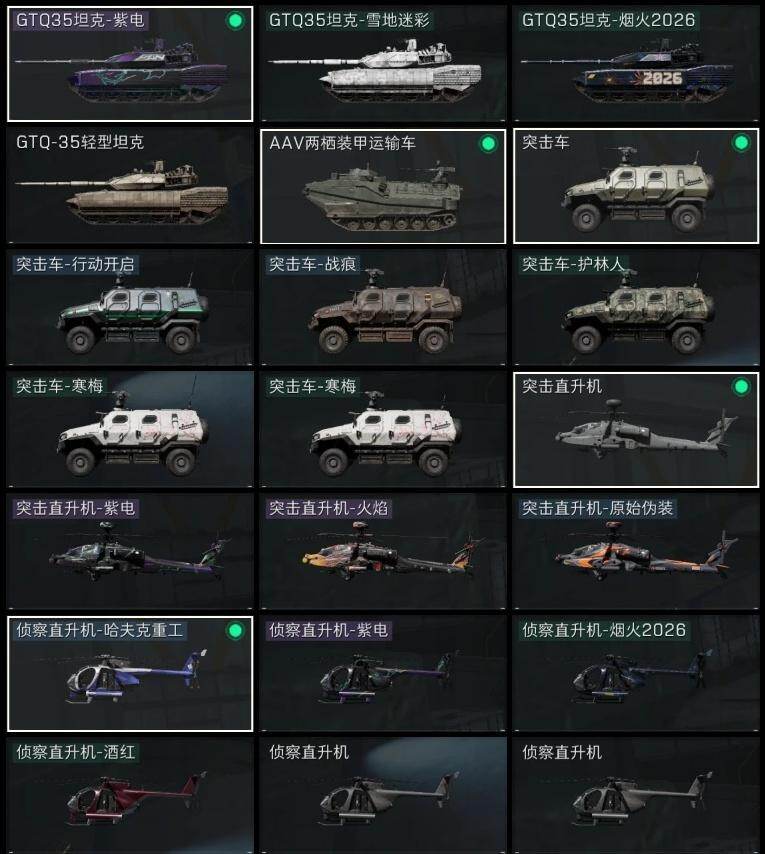Pick the 突击车-护林人 camo vehicle skin

click(x=636, y=308)
